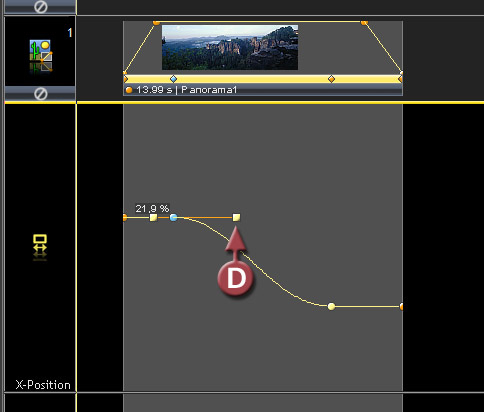484x412 pixels.
Task: Click the orange dot before 13.99 s label
Action: point(129,90)
